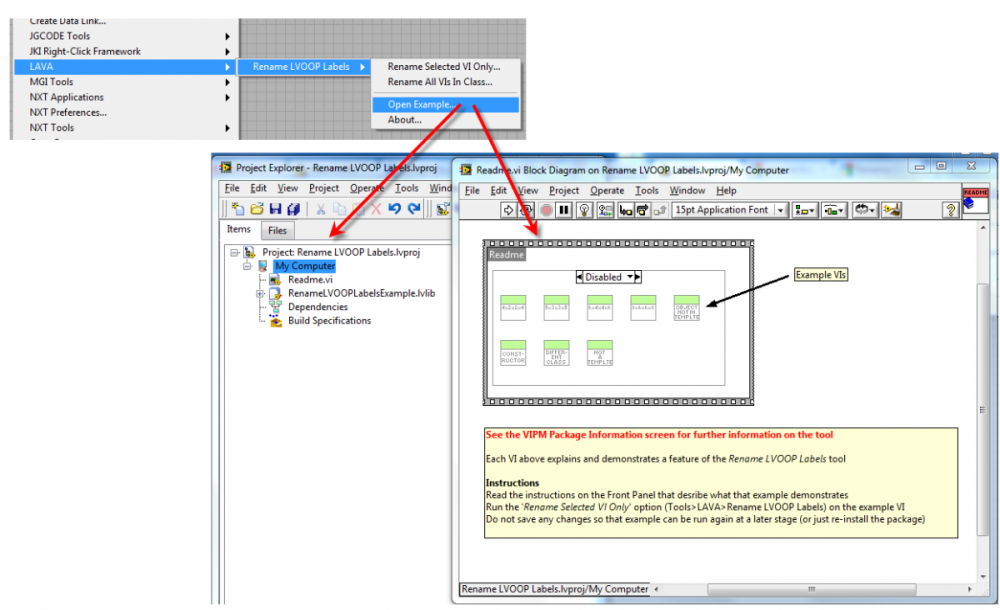Click the previous case arrow beside Disabled
Screen dimensions: 1000x610
point(580,277)
